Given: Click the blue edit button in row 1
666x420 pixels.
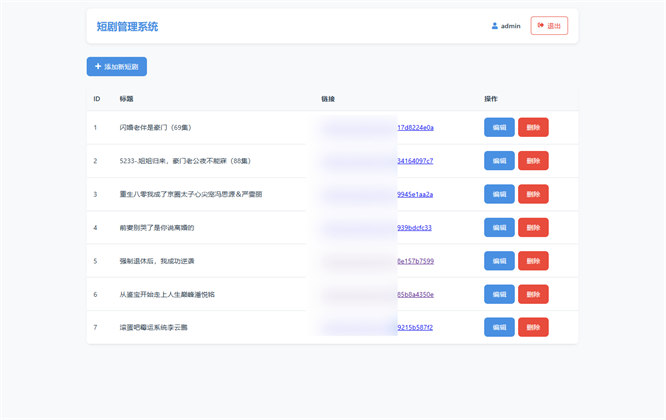Looking at the screenshot, I should [x=499, y=127].
